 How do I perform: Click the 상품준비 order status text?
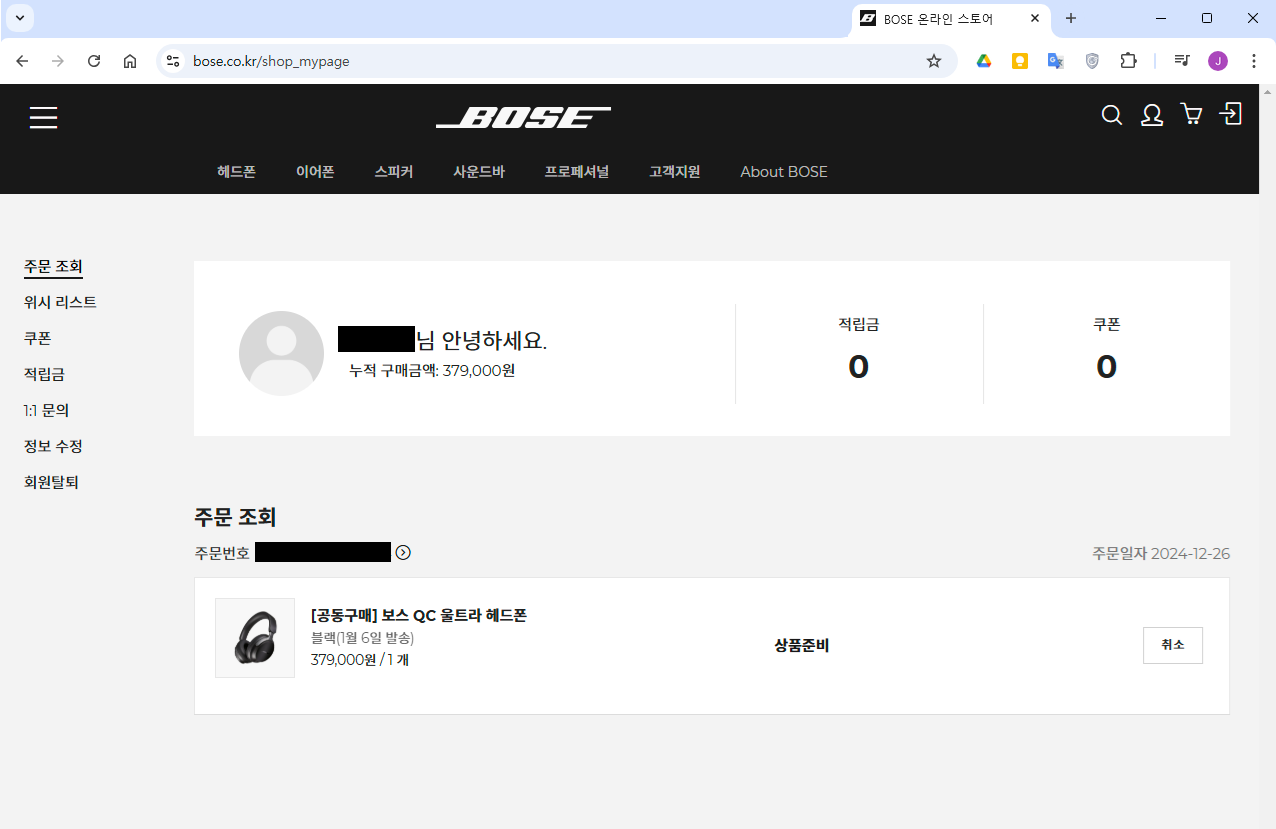click(802, 645)
